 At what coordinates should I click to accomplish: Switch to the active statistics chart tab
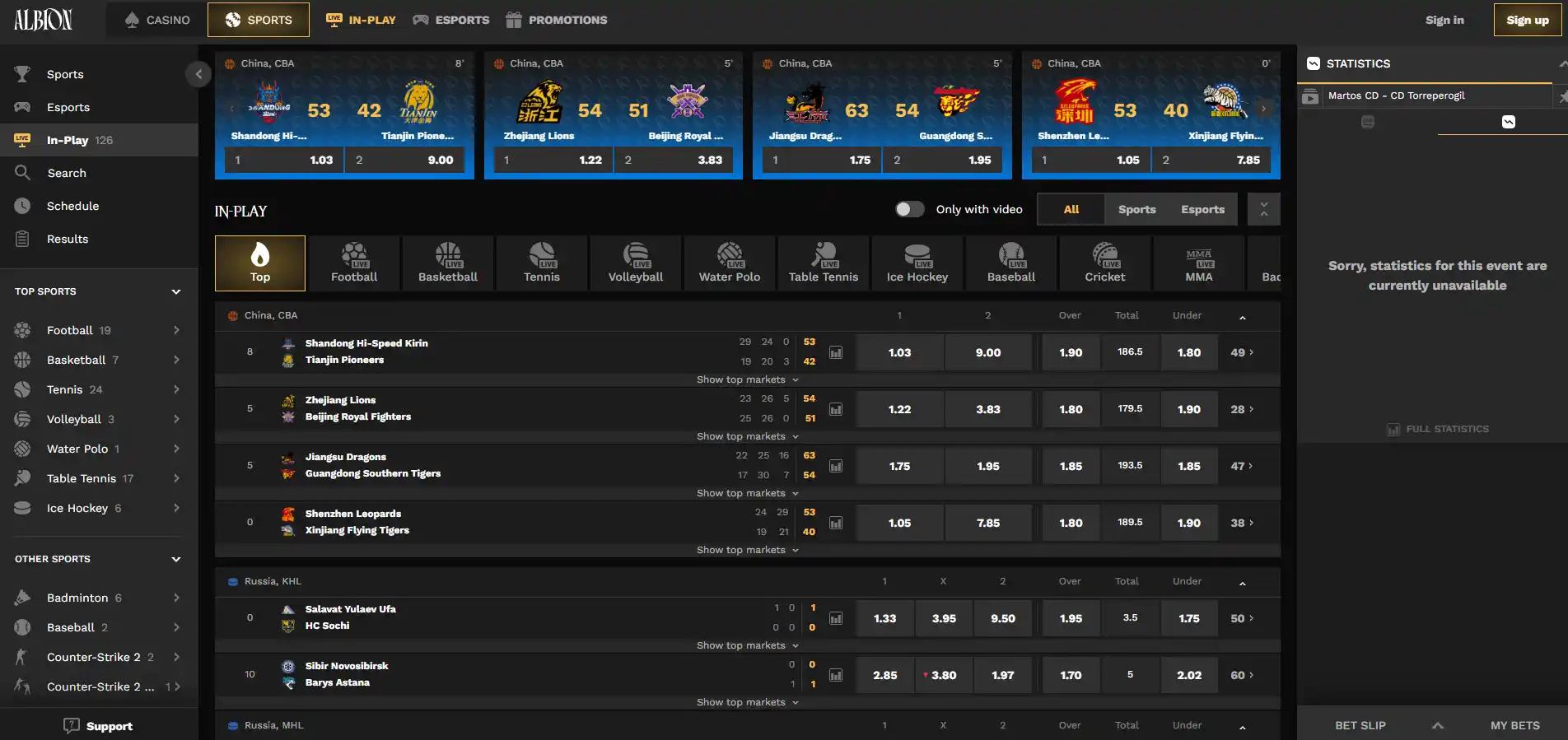coord(1508,122)
